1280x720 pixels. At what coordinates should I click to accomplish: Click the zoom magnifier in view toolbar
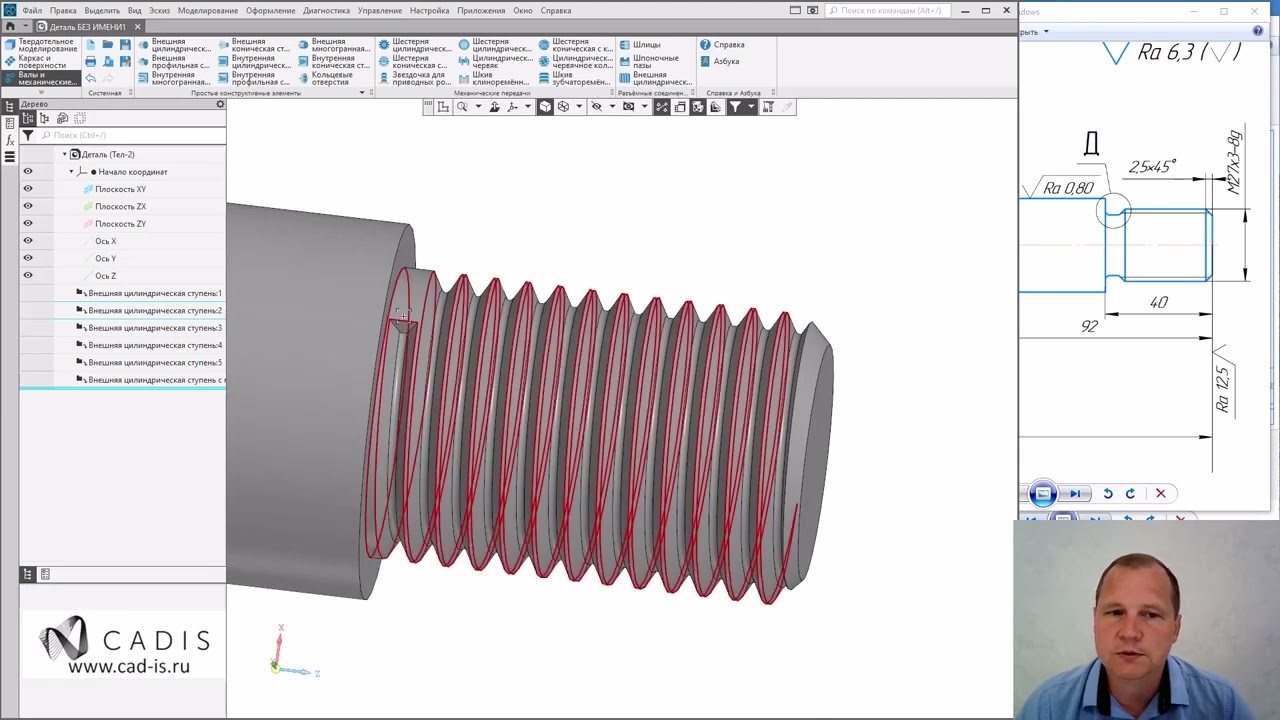pos(462,107)
